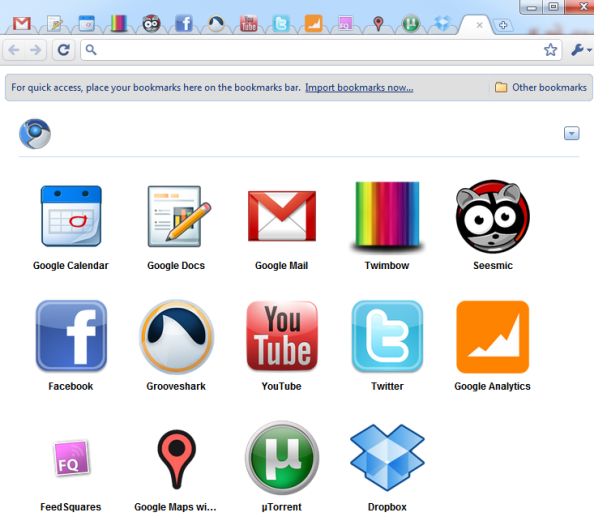Image resolution: width=594 pixels, height=521 pixels.
Task: Open the Google Docs app icon
Action: click(x=178, y=216)
